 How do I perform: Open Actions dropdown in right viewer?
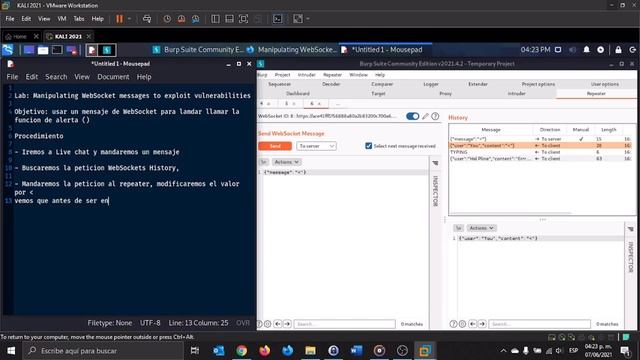point(481,228)
